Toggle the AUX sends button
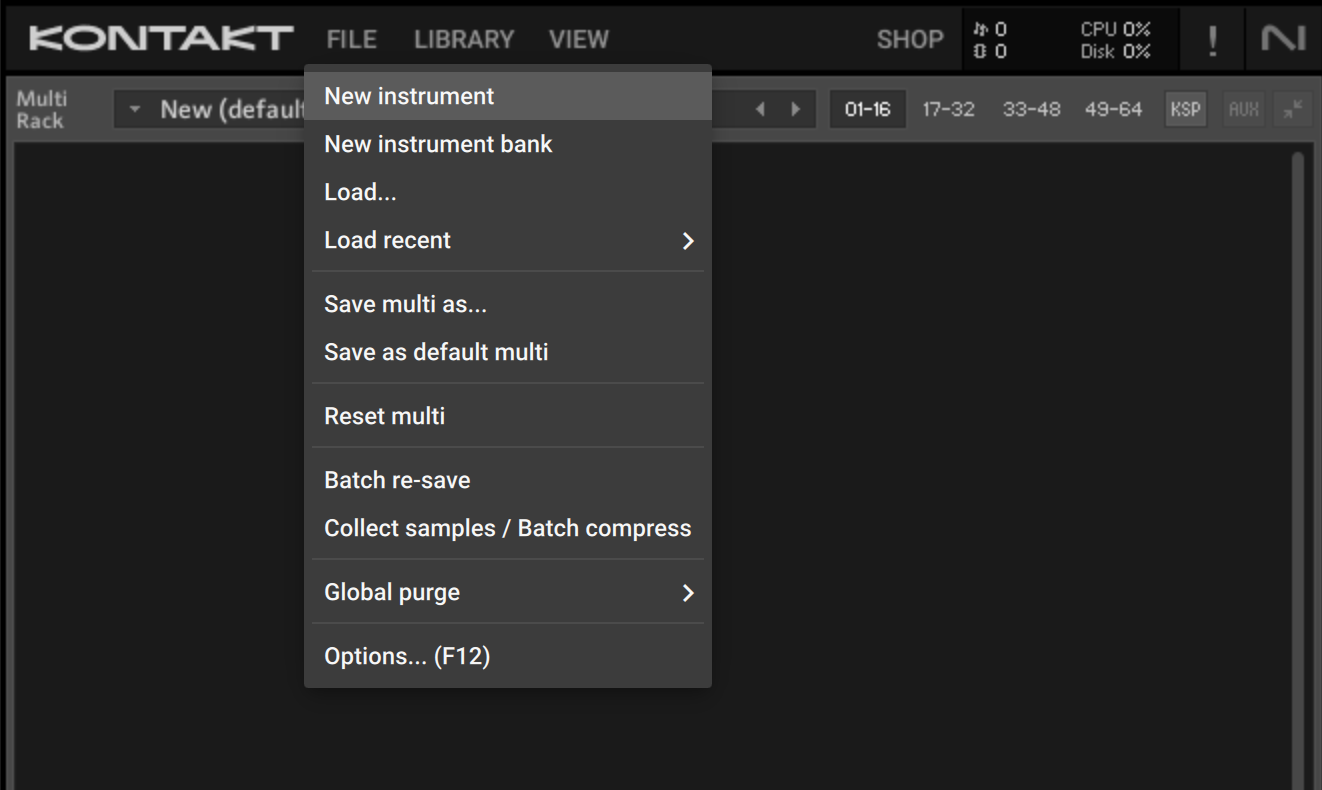The height and width of the screenshot is (790, 1322). (x=1244, y=109)
